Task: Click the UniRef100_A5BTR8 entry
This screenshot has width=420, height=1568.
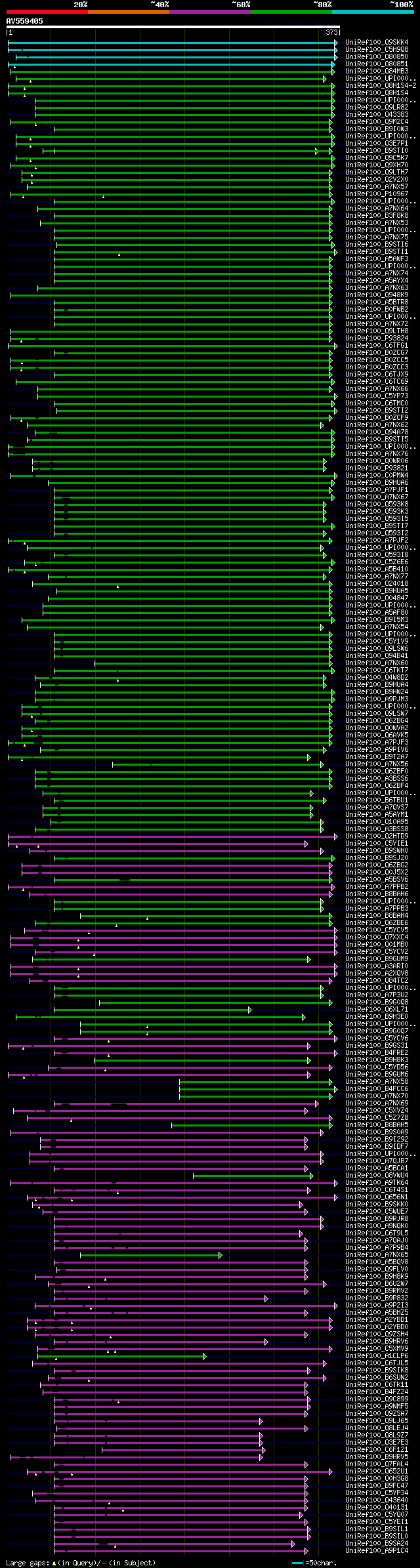Action: point(377,302)
